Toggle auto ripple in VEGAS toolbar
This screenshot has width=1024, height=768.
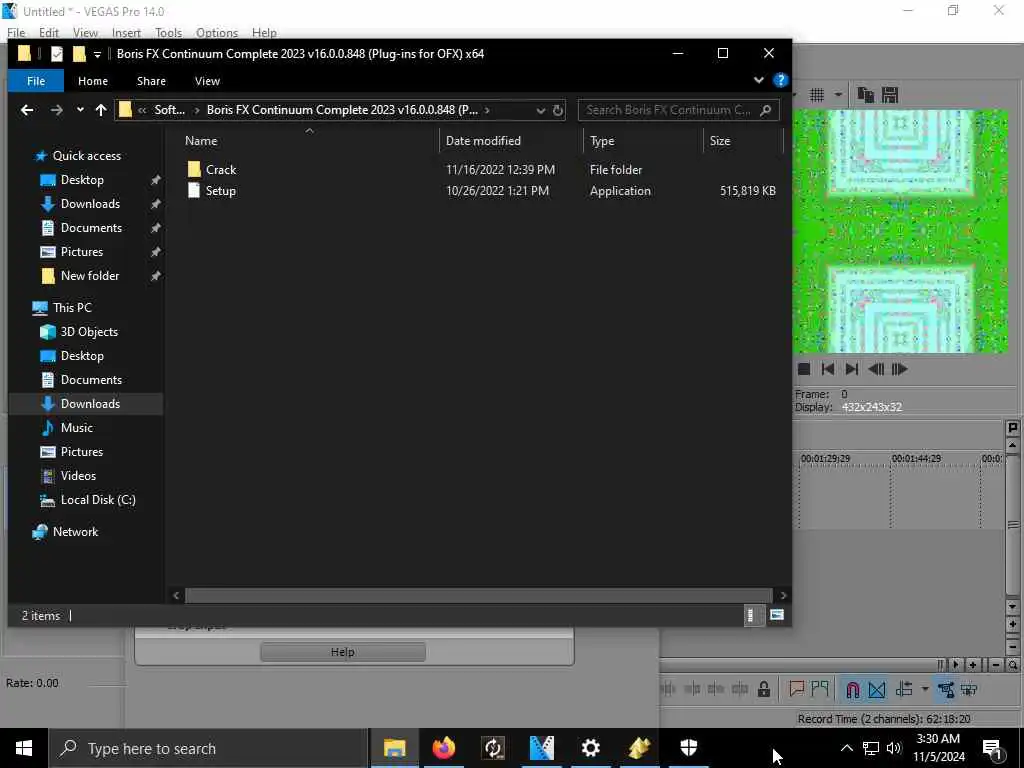click(x=904, y=690)
